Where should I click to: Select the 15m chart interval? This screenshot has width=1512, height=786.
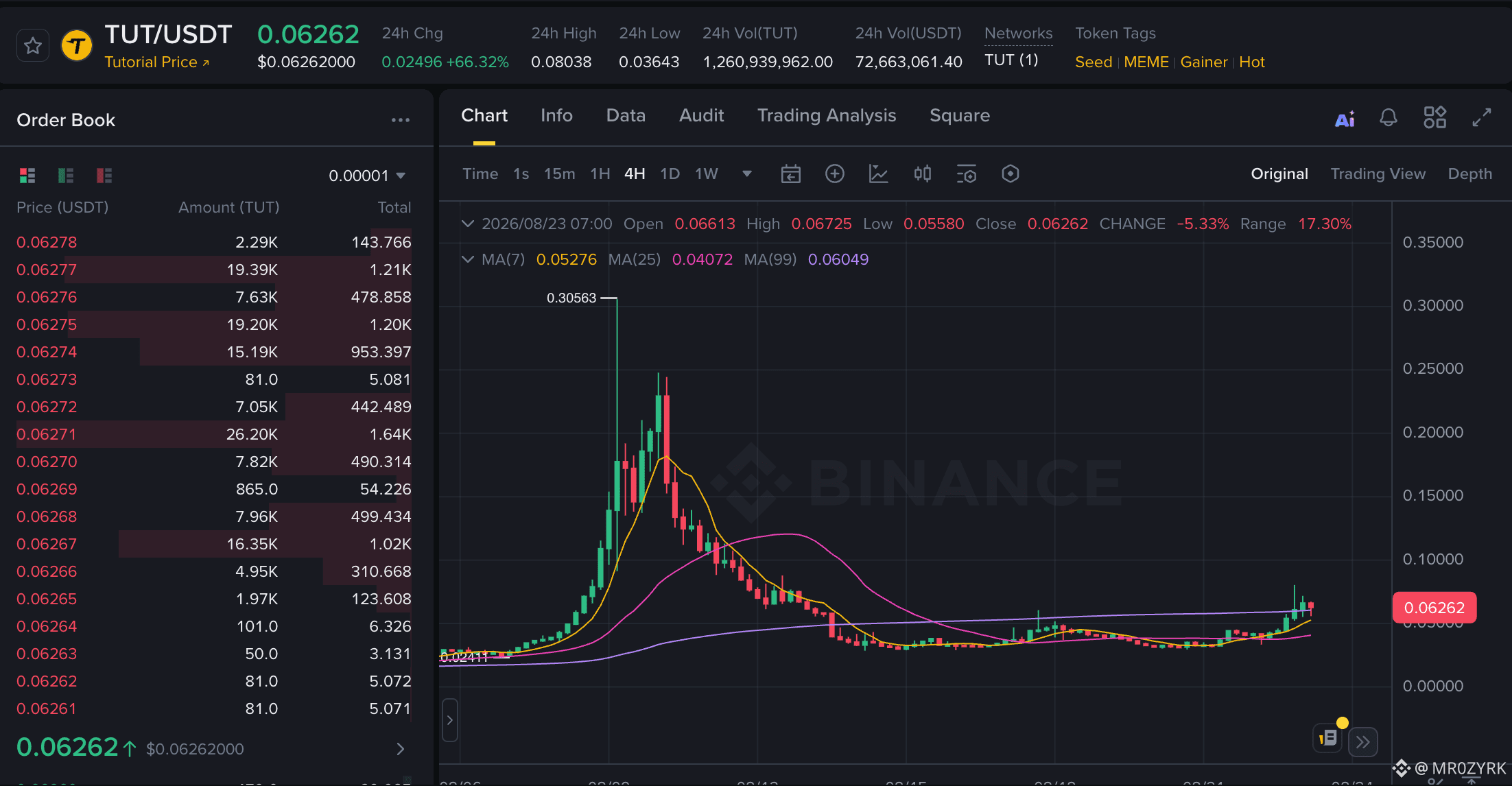tap(560, 174)
